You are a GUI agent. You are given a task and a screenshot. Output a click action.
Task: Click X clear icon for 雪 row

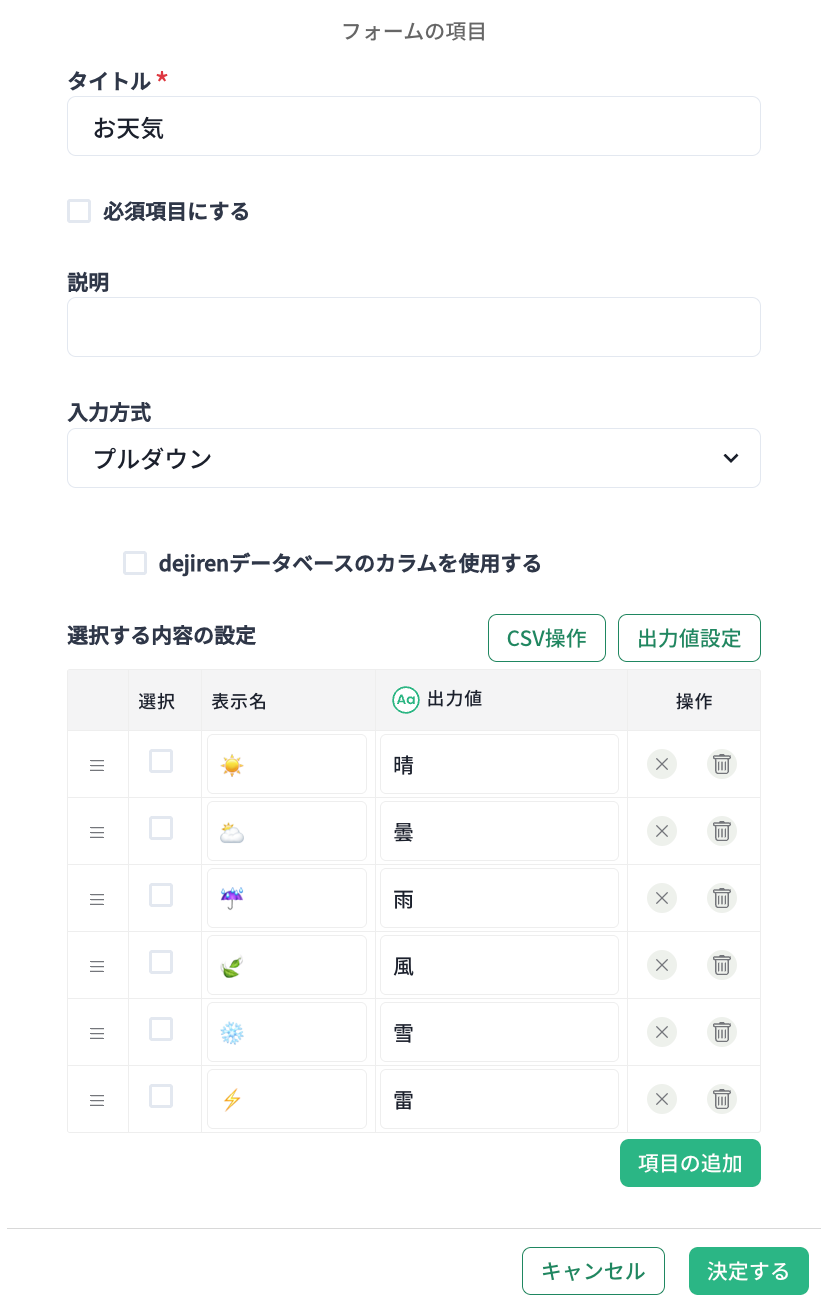pyautogui.click(x=661, y=1032)
